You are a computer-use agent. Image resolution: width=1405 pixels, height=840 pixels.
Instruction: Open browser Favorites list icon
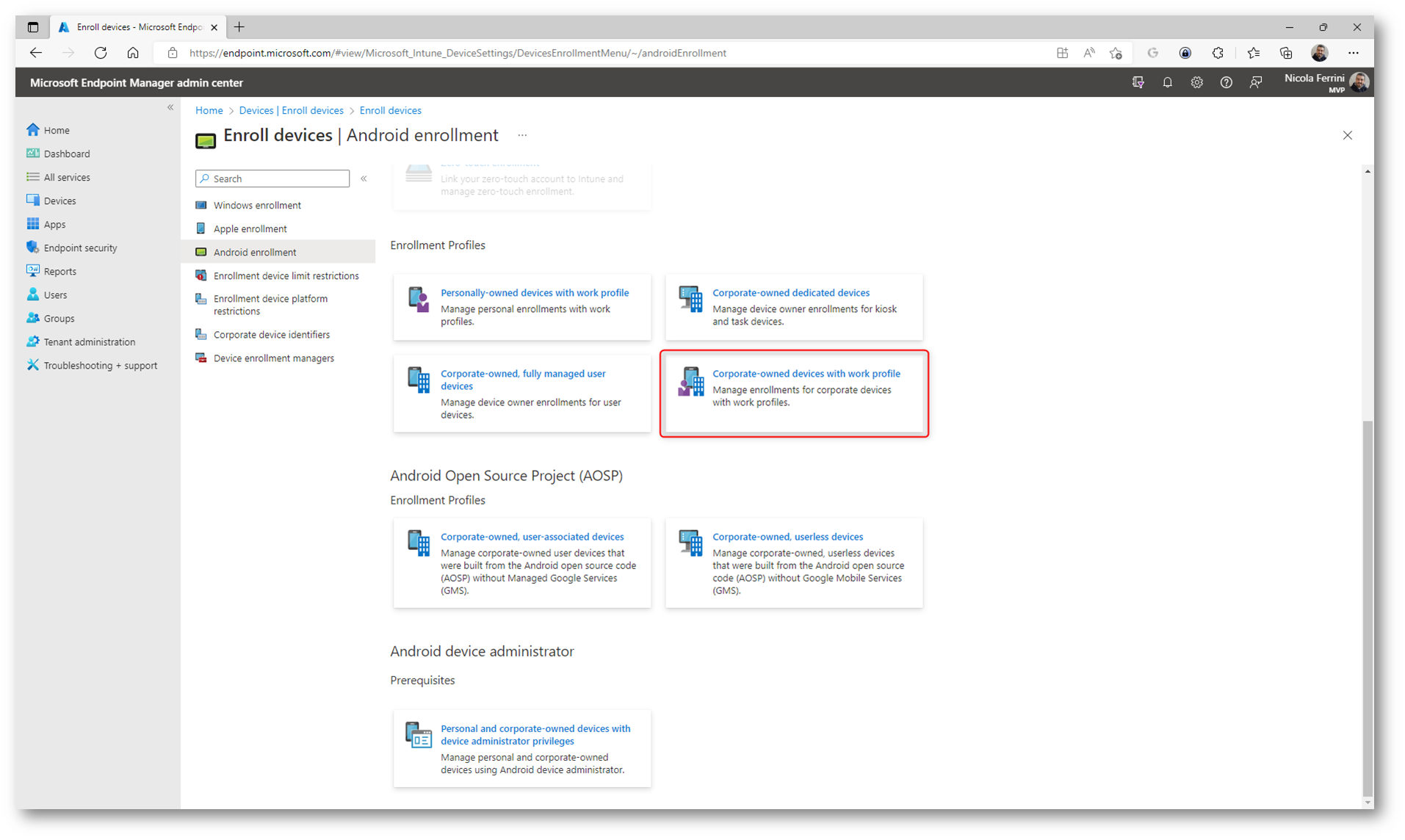[x=1253, y=53]
